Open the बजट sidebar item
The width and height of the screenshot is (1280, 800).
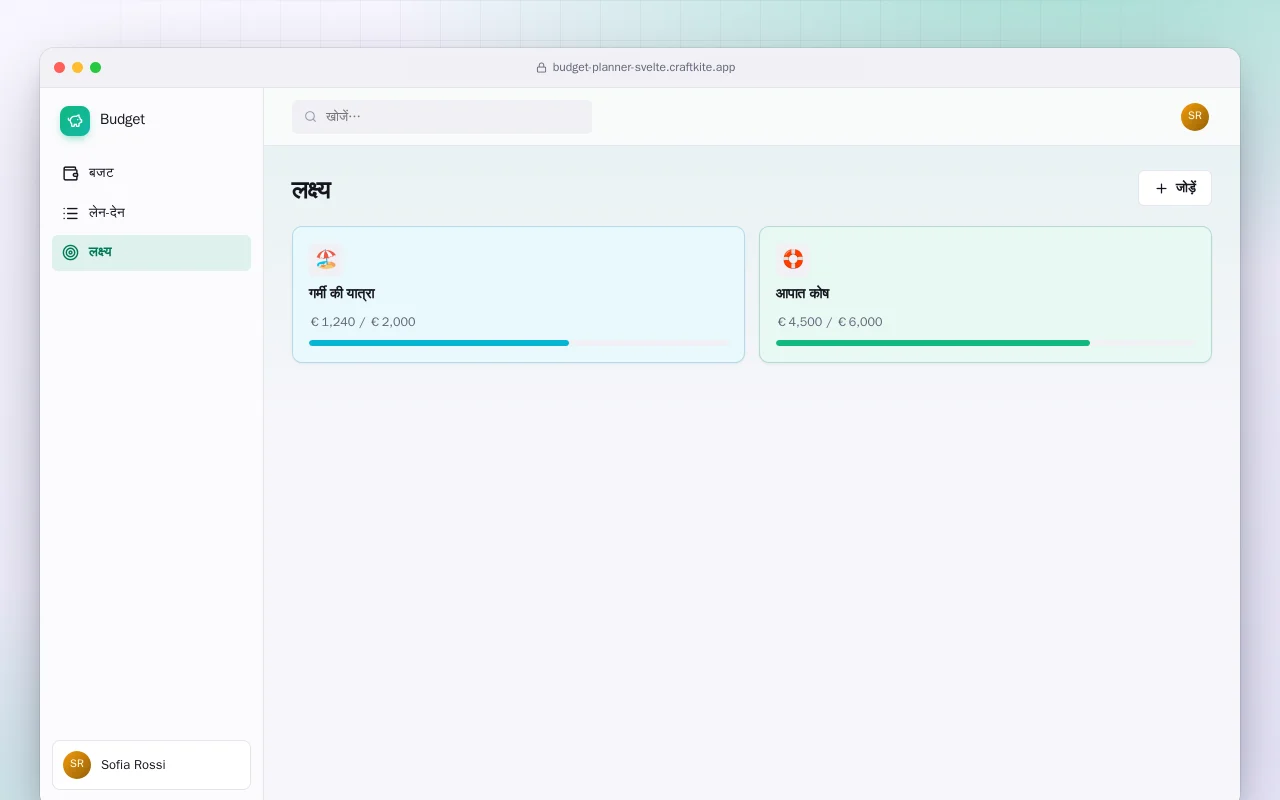pos(151,173)
